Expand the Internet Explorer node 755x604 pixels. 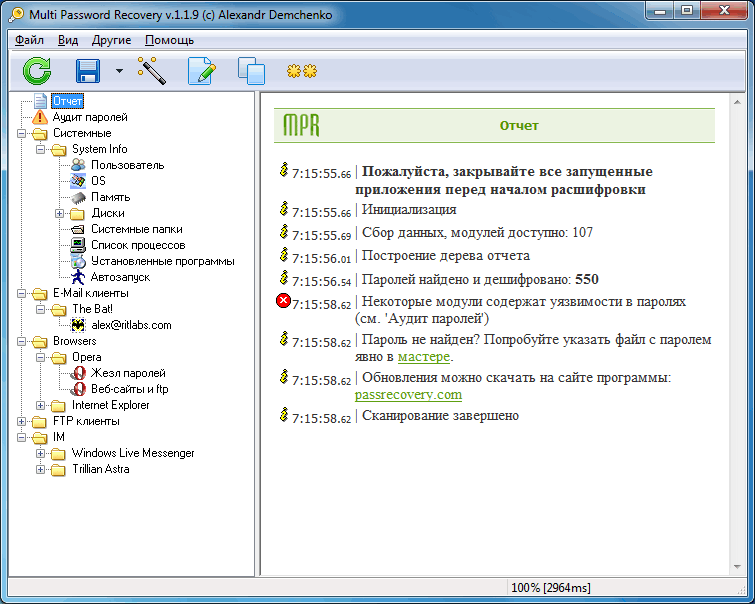point(40,406)
